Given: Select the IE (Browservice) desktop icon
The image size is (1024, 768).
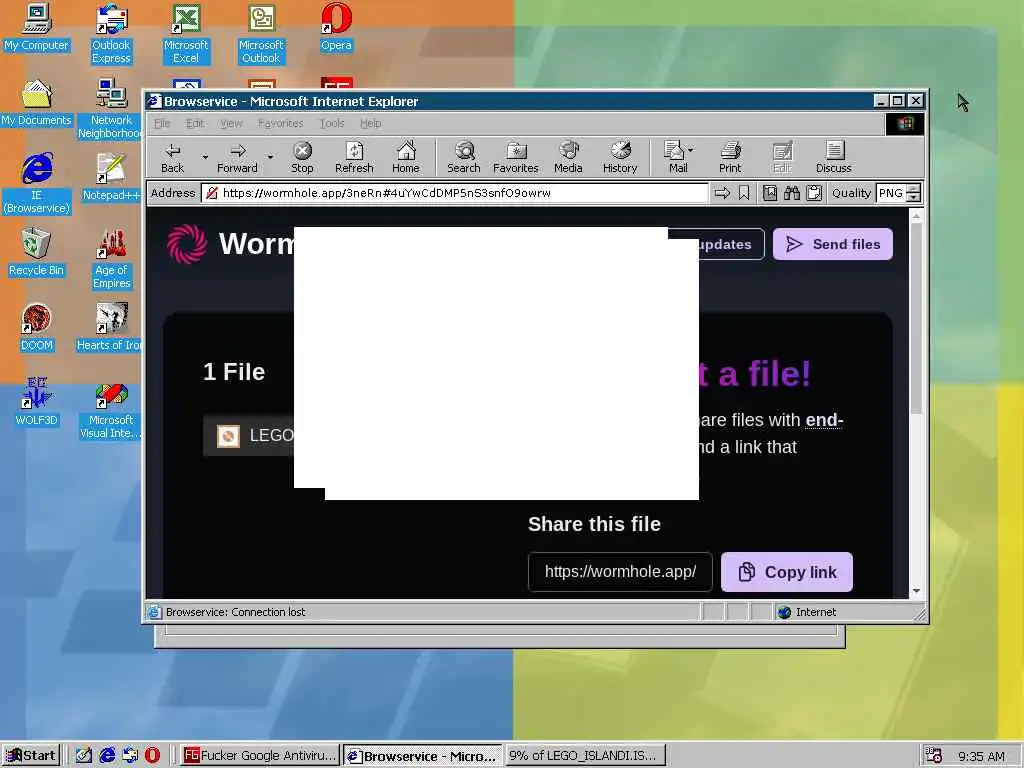Looking at the screenshot, I should coord(36,184).
